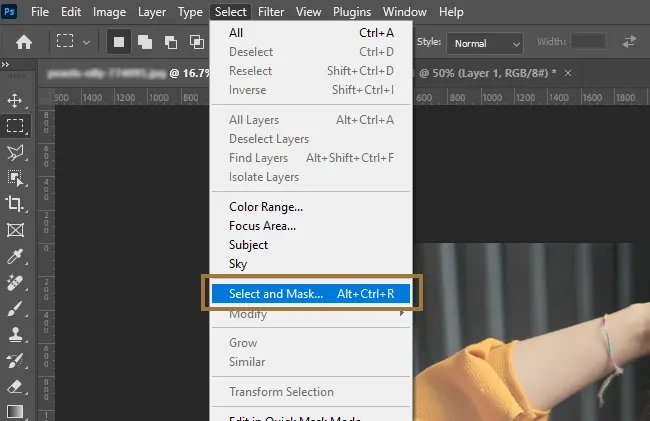This screenshot has height=421, width=650.
Task: Select the Brush tool
Action: 15,309
